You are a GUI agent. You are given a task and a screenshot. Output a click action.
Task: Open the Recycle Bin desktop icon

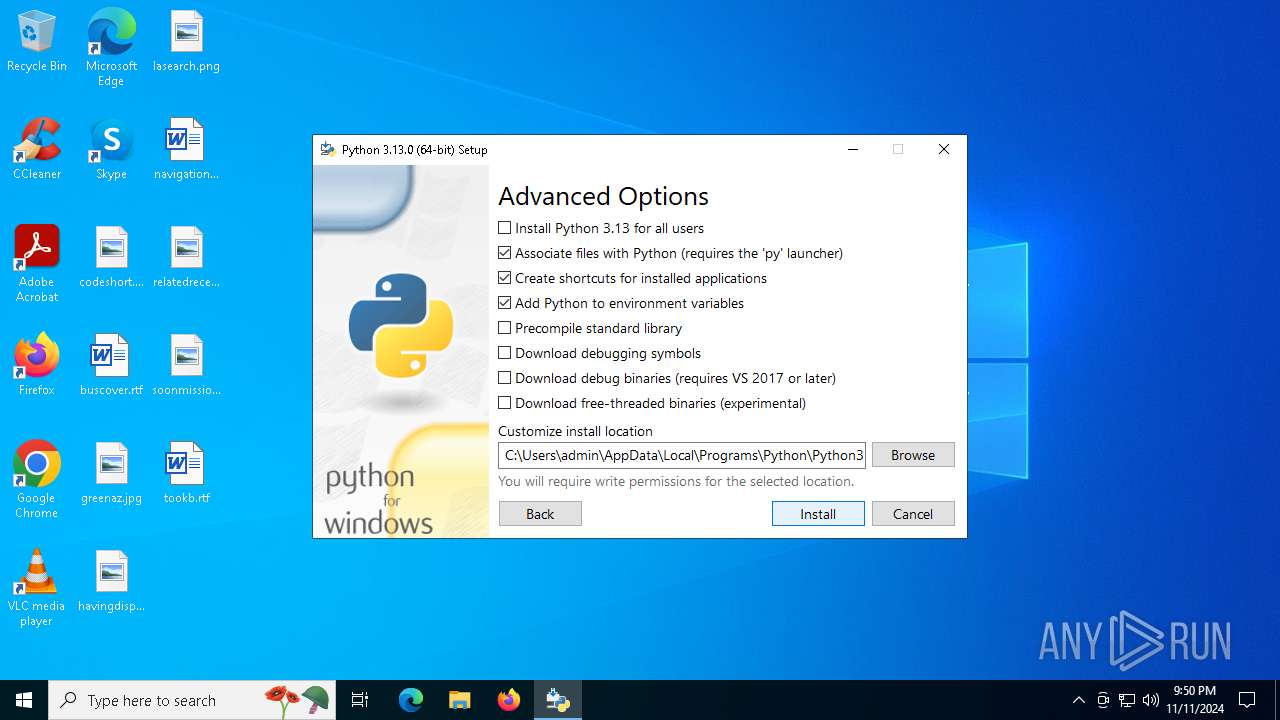[x=37, y=42]
